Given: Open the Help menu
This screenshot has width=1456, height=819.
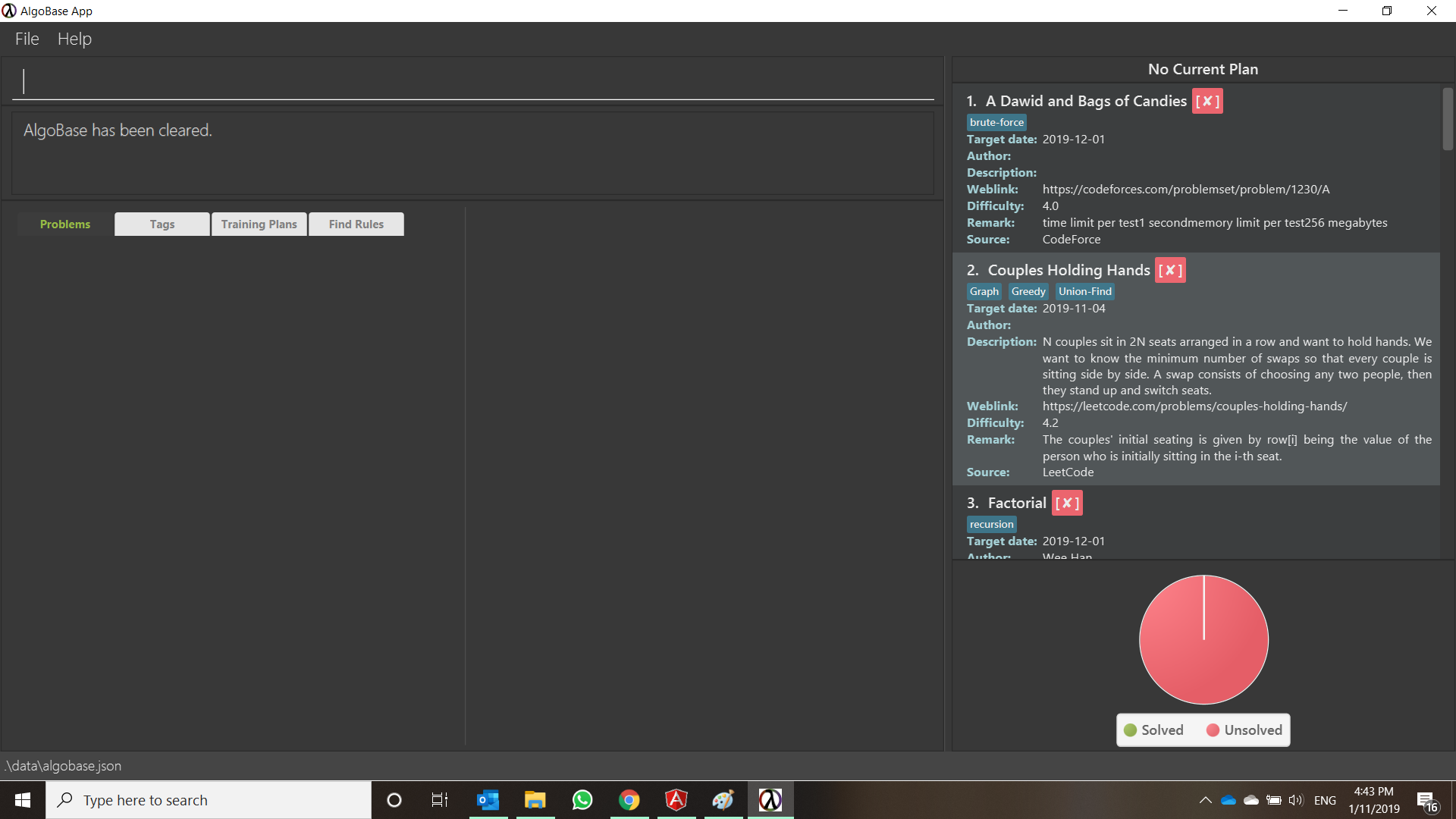Looking at the screenshot, I should pos(74,39).
